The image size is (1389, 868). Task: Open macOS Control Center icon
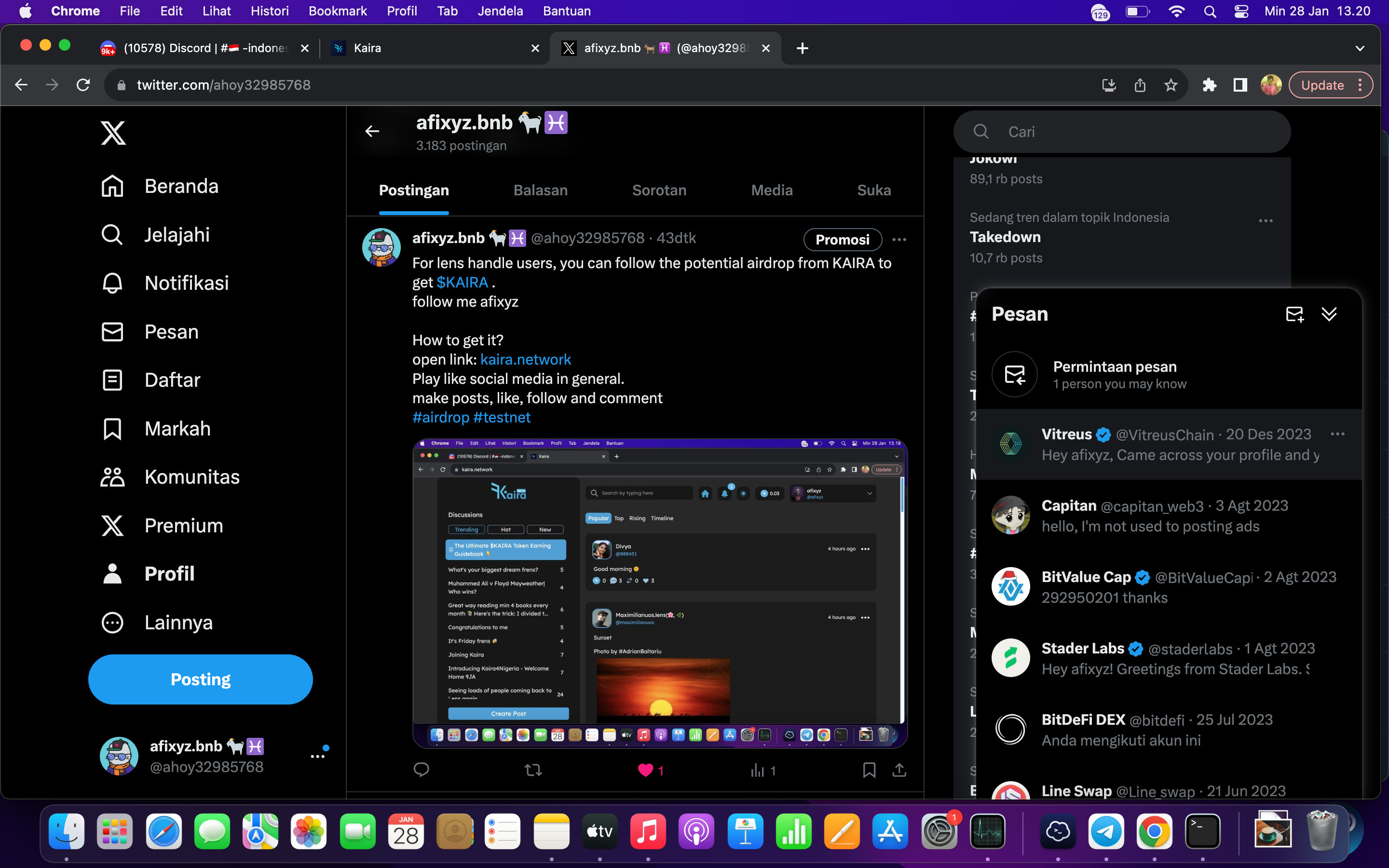(x=1241, y=11)
